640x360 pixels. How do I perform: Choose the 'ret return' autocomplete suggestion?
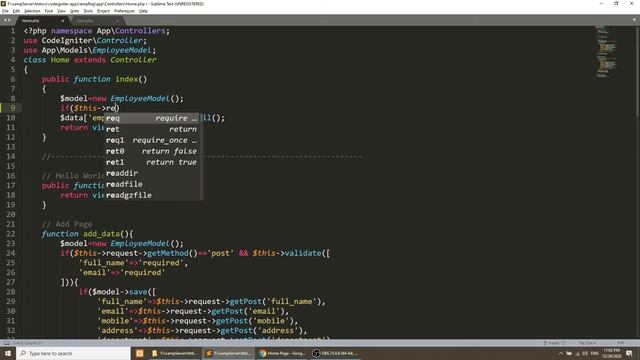151,129
